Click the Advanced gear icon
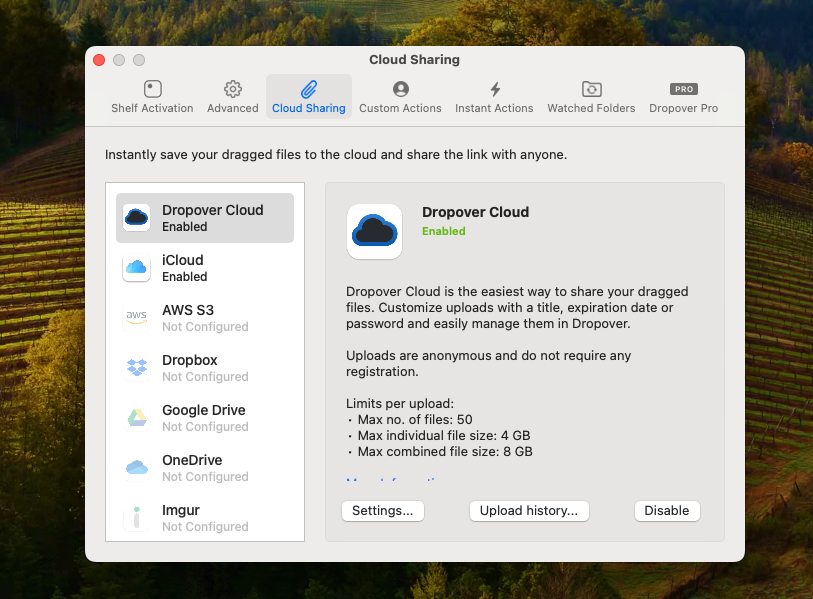Image resolution: width=813 pixels, height=599 pixels. pos(232,89)
